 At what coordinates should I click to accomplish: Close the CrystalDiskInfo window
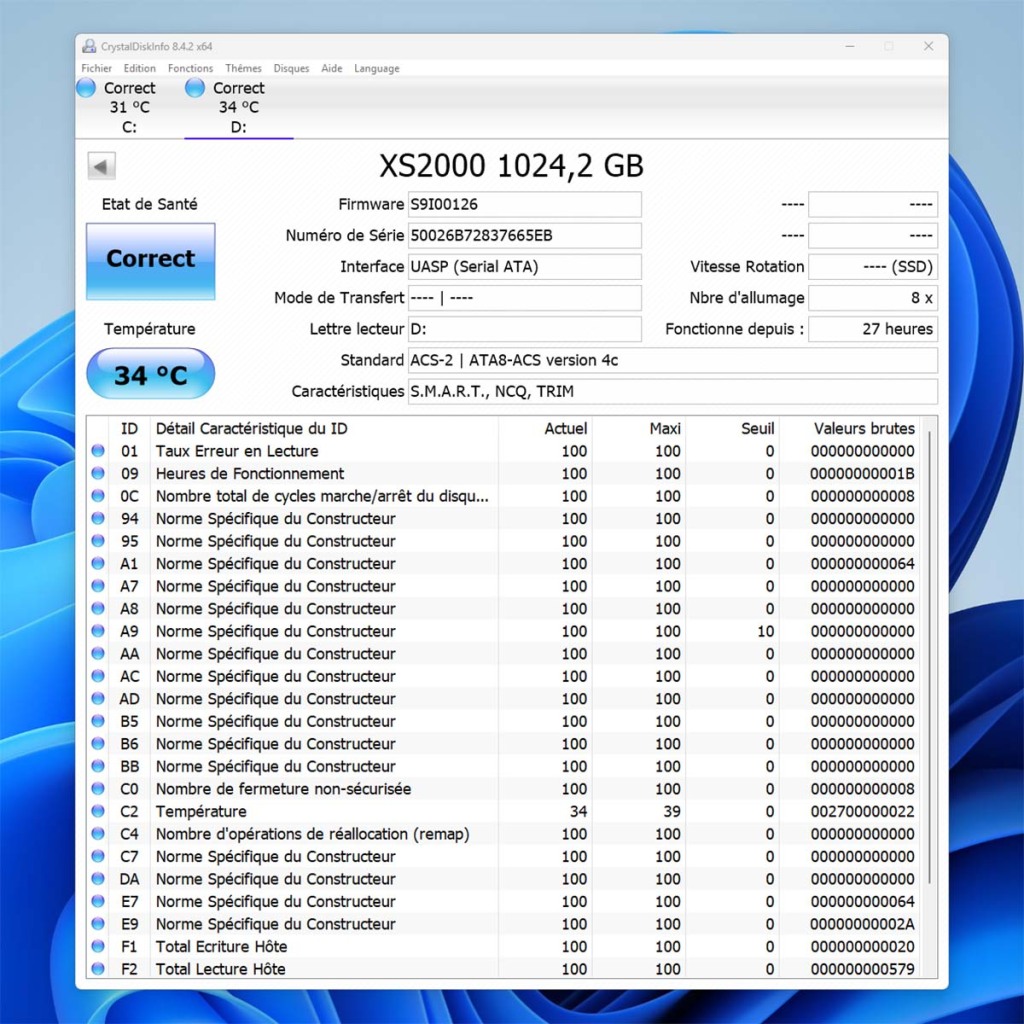click(928, 46)
